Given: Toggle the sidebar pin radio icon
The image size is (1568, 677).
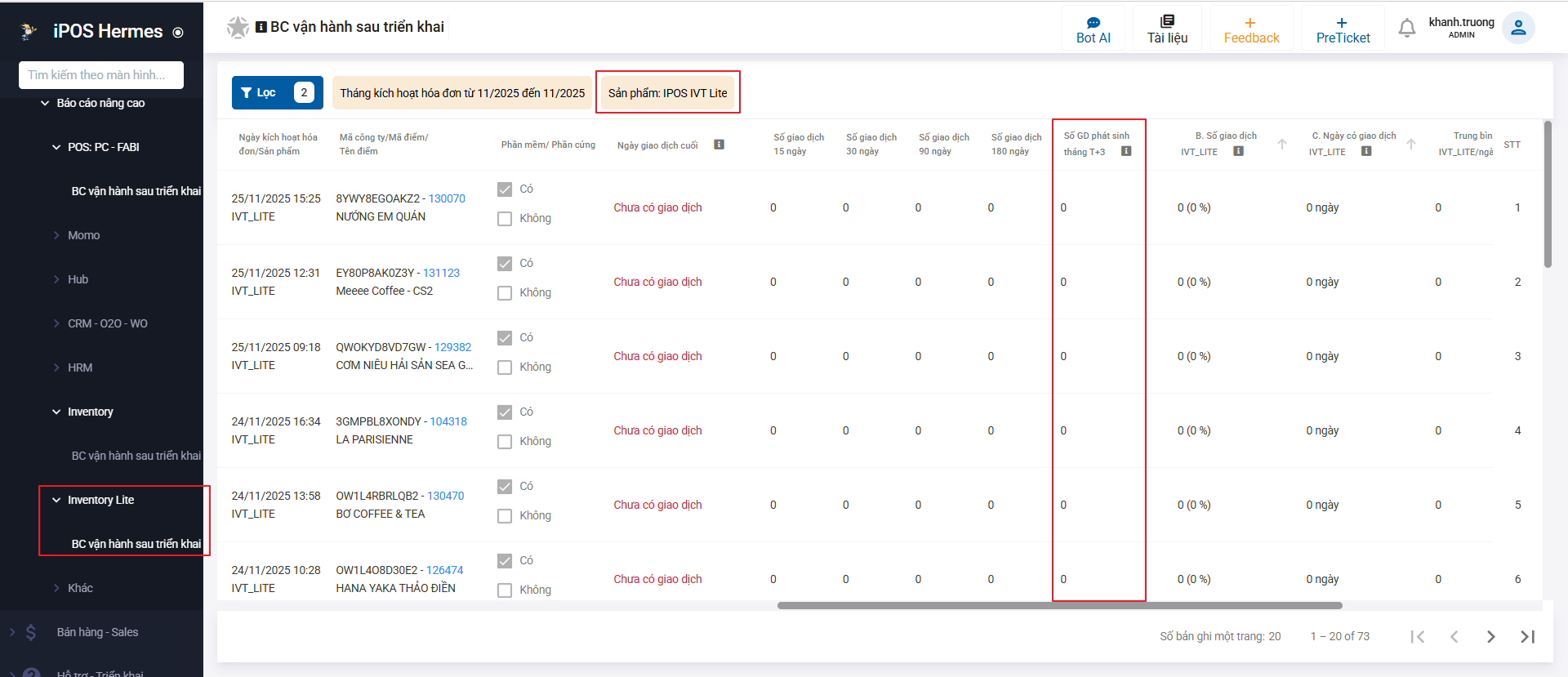Looking at the screenshot, I should (x=178, y=33).
